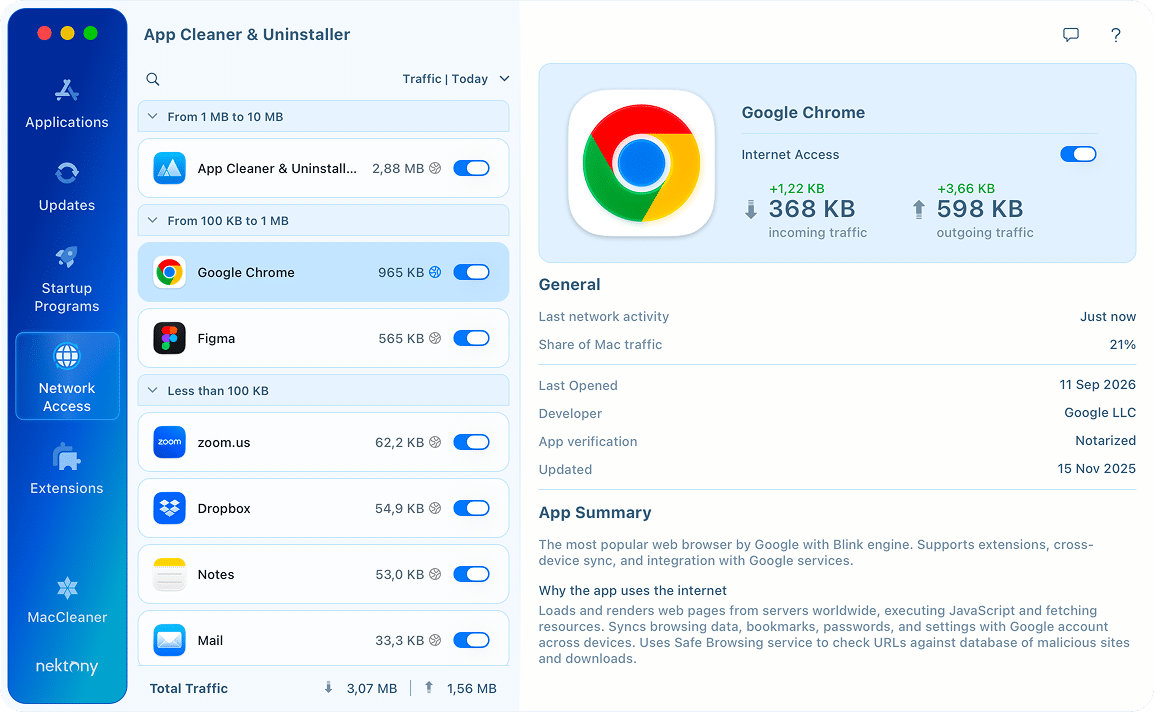Viewport: 1154px width, 712px height.
Task: Click the Google Chrome icon in list
Action: coord(169,272)
